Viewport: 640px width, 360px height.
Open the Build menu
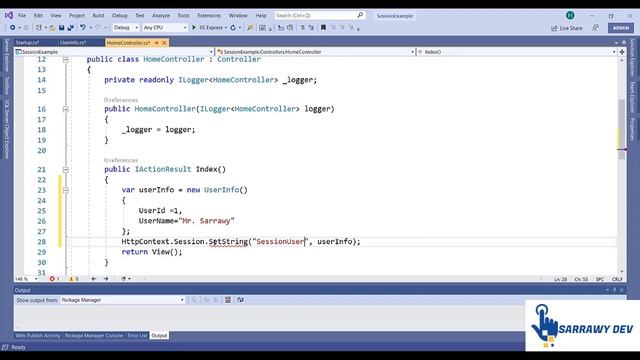[x=98, y=16]
